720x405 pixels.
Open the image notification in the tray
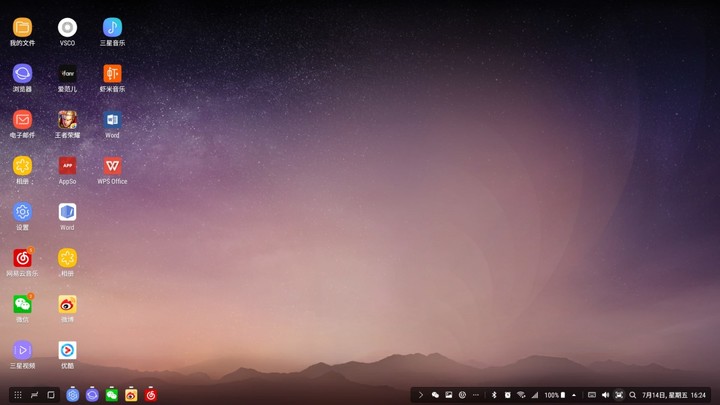point(449,395)
